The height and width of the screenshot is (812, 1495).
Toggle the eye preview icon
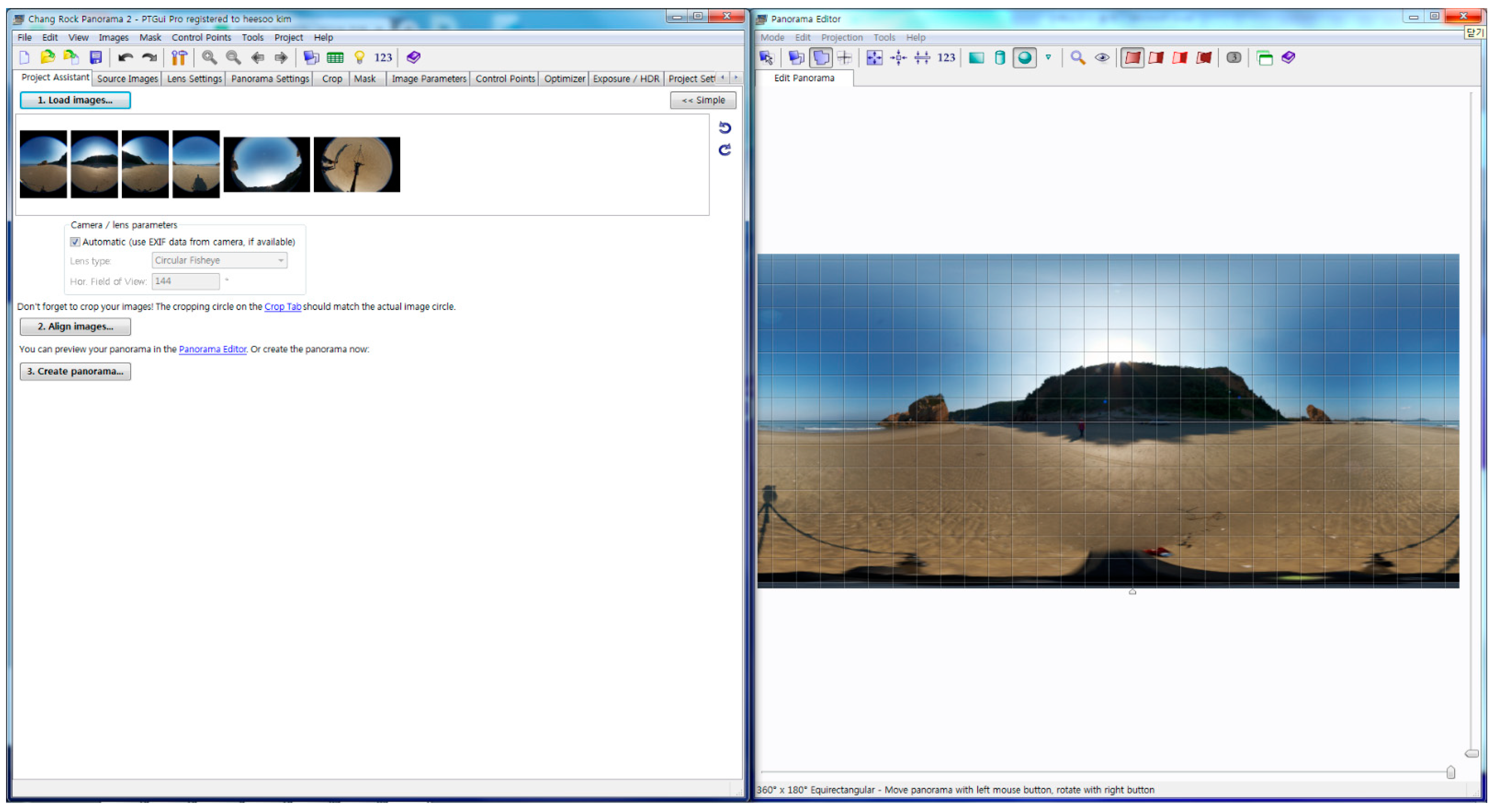(1102, 57)
